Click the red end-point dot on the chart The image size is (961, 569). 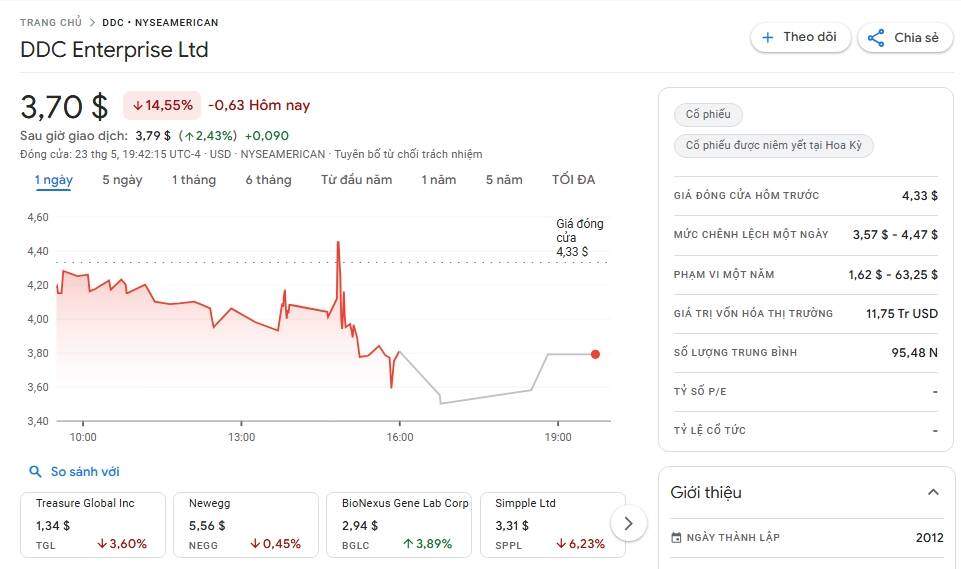tap(595, 354)
